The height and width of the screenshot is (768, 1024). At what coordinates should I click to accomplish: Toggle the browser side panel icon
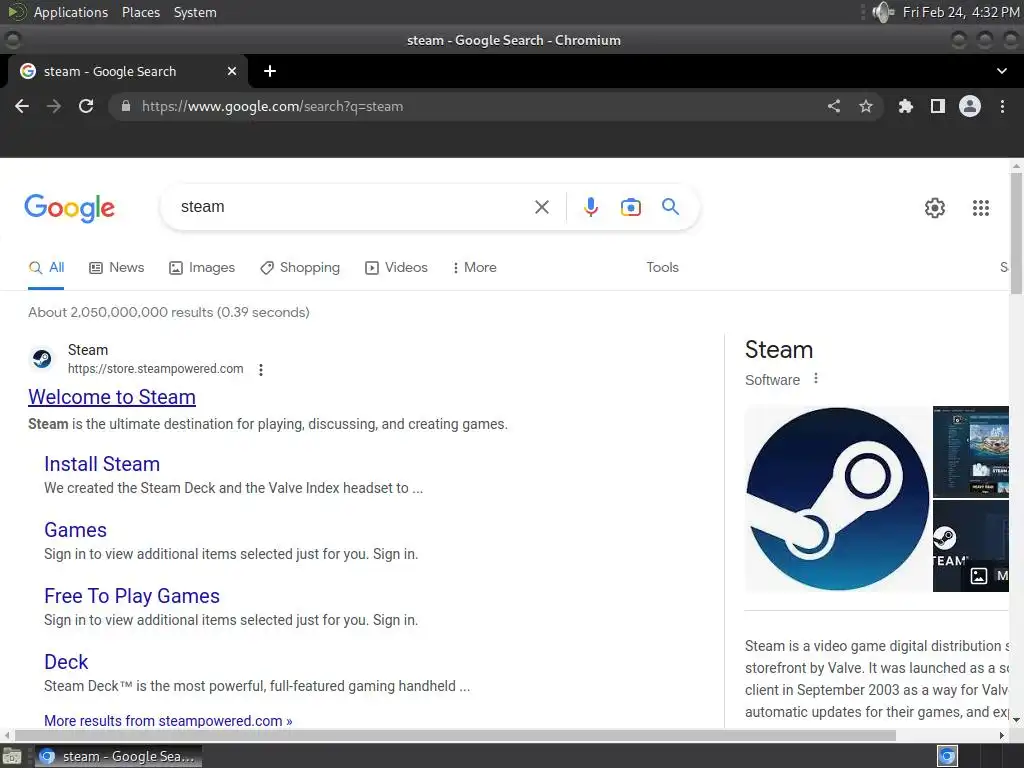point(938,106)
